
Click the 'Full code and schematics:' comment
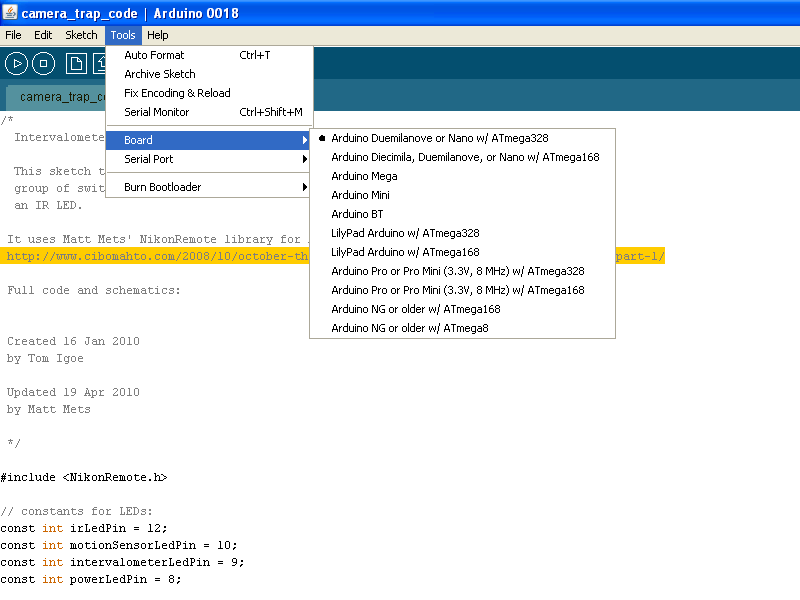[x=94, y=290]
